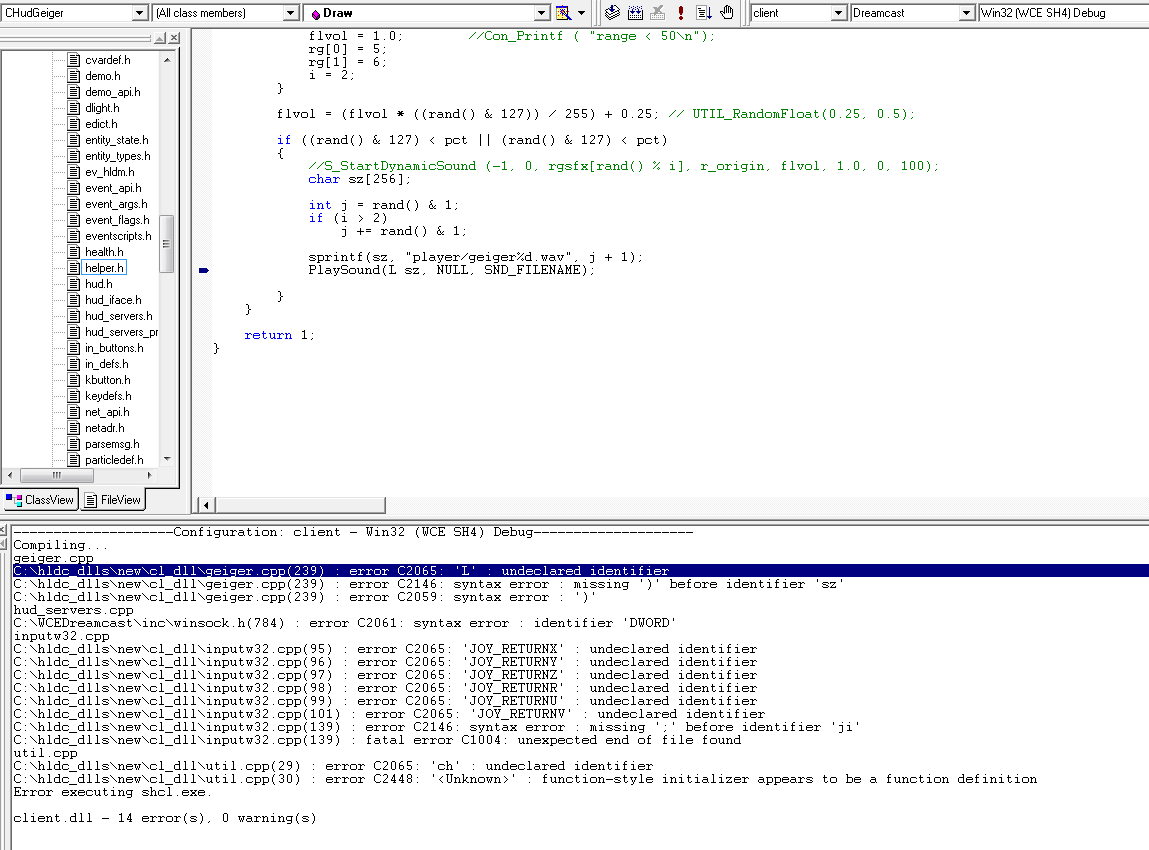The width and height of the screenshot is (1149, 850).
Task: Open the All class members dropdown
Action: click(290, 13)
